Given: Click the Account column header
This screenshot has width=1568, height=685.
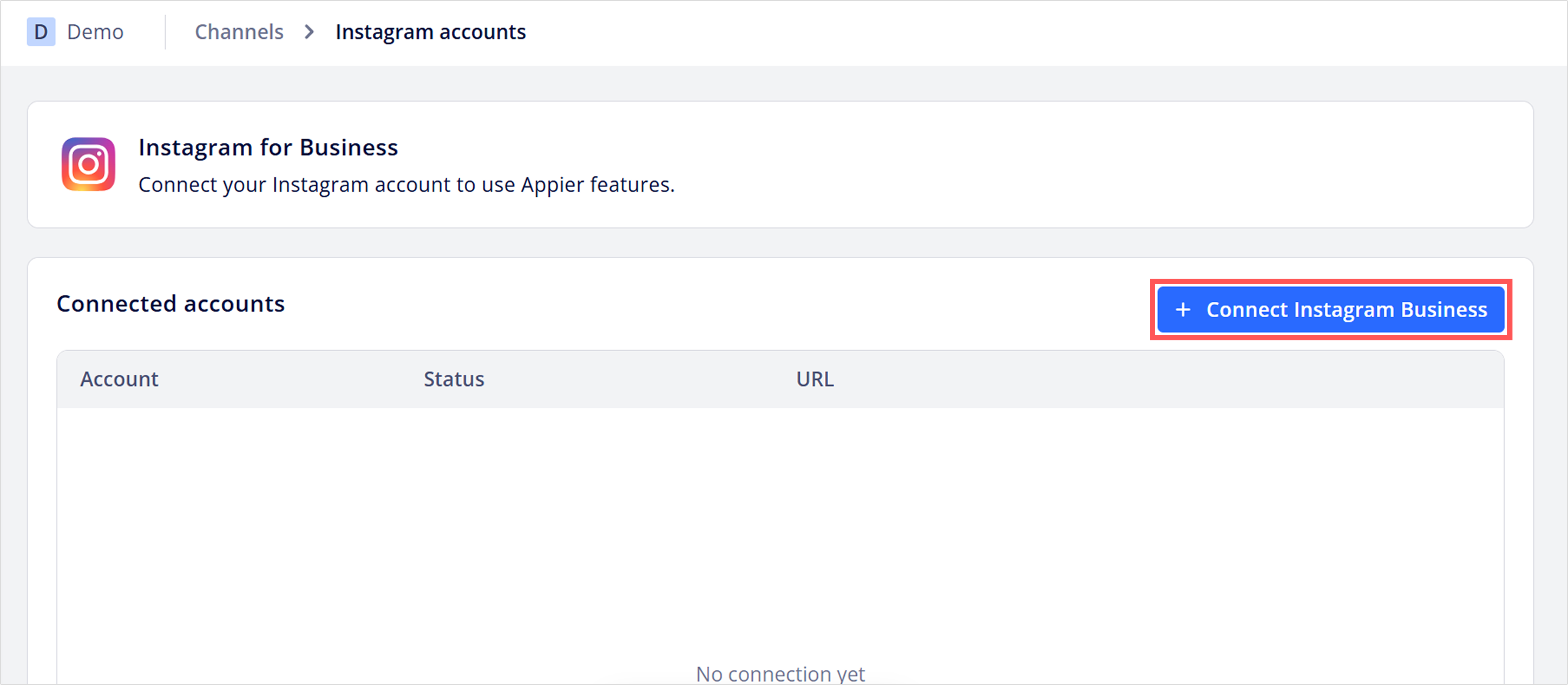Looking at the screenshot, I should (x=119, y=379).
